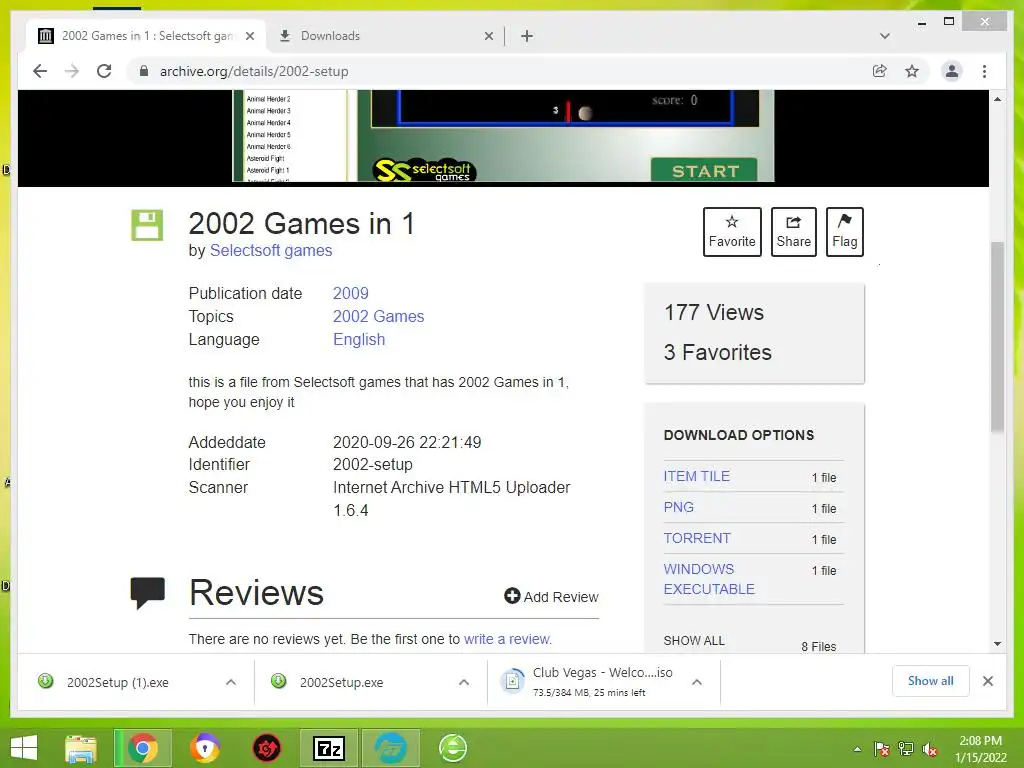Click SHOW ALL files
Viewport: 1024px width, 768px height.
tap(694, 641)
